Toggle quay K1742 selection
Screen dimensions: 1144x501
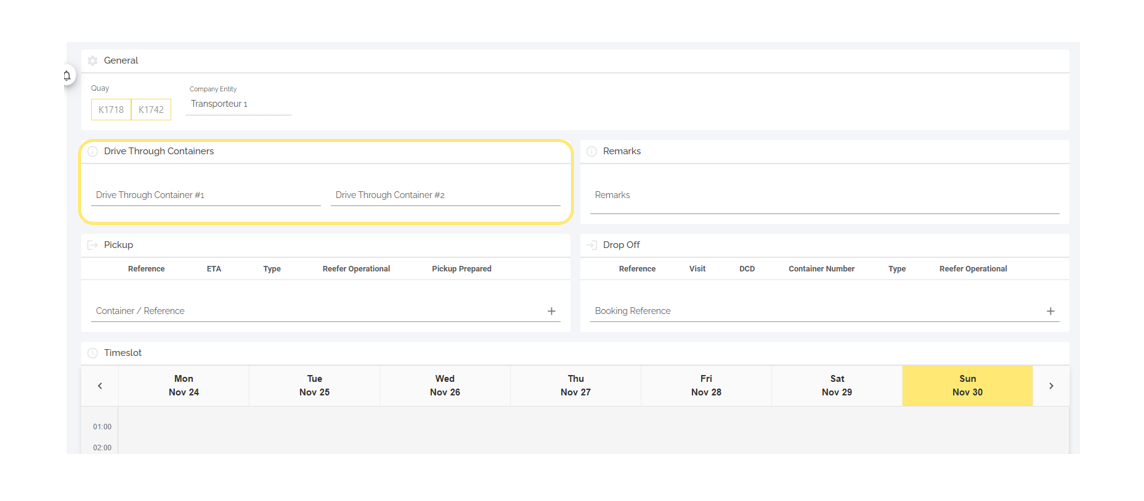(151, 110)
